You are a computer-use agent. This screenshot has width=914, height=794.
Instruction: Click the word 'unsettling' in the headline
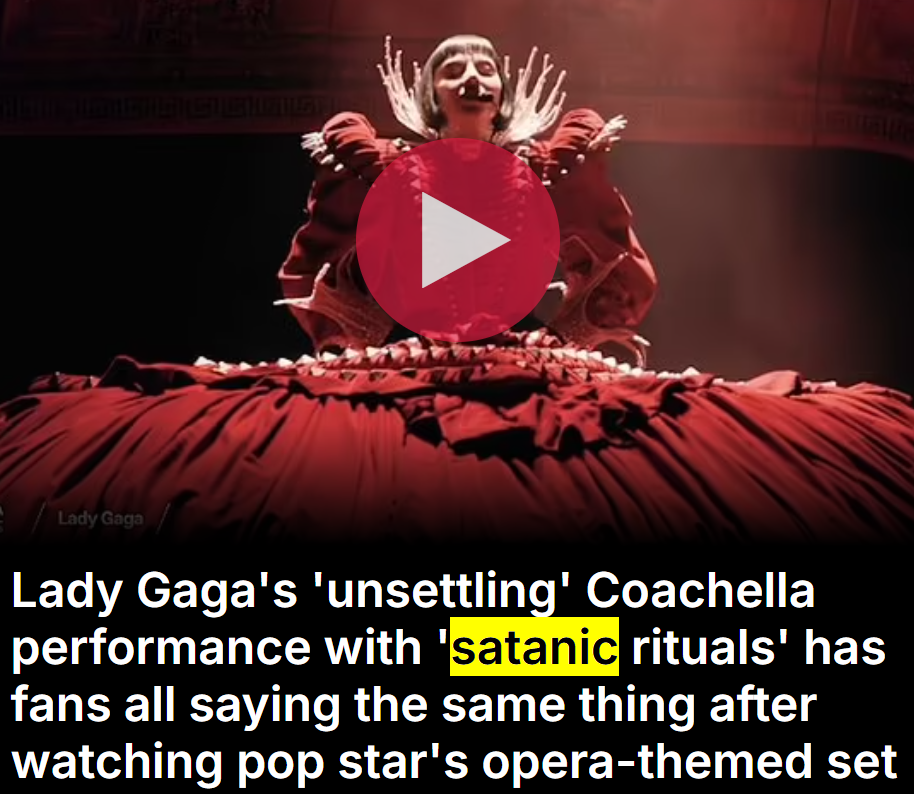[x=436, y=591]
